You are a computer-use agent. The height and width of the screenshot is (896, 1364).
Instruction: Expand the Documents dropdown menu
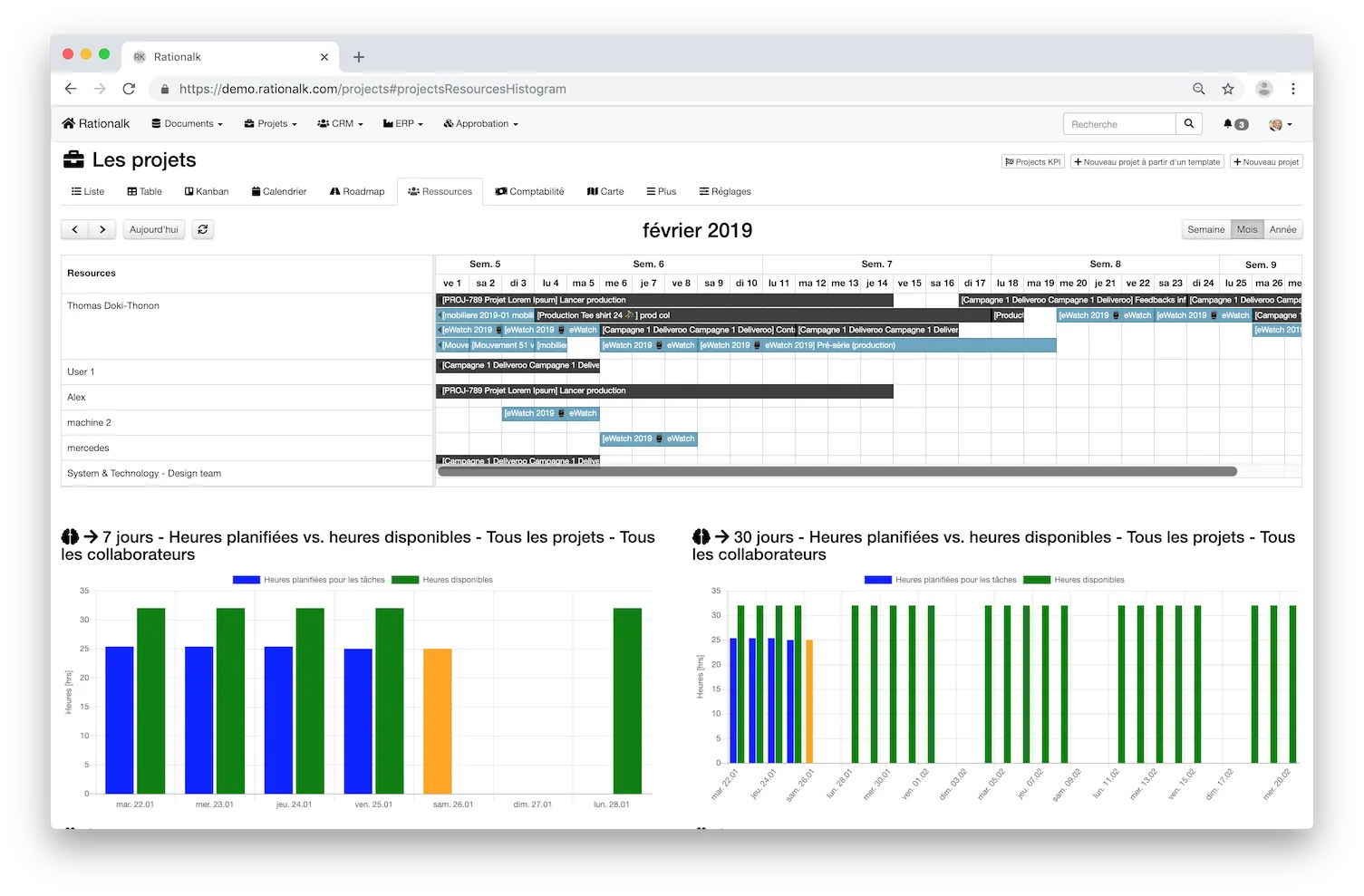[187, 124]
